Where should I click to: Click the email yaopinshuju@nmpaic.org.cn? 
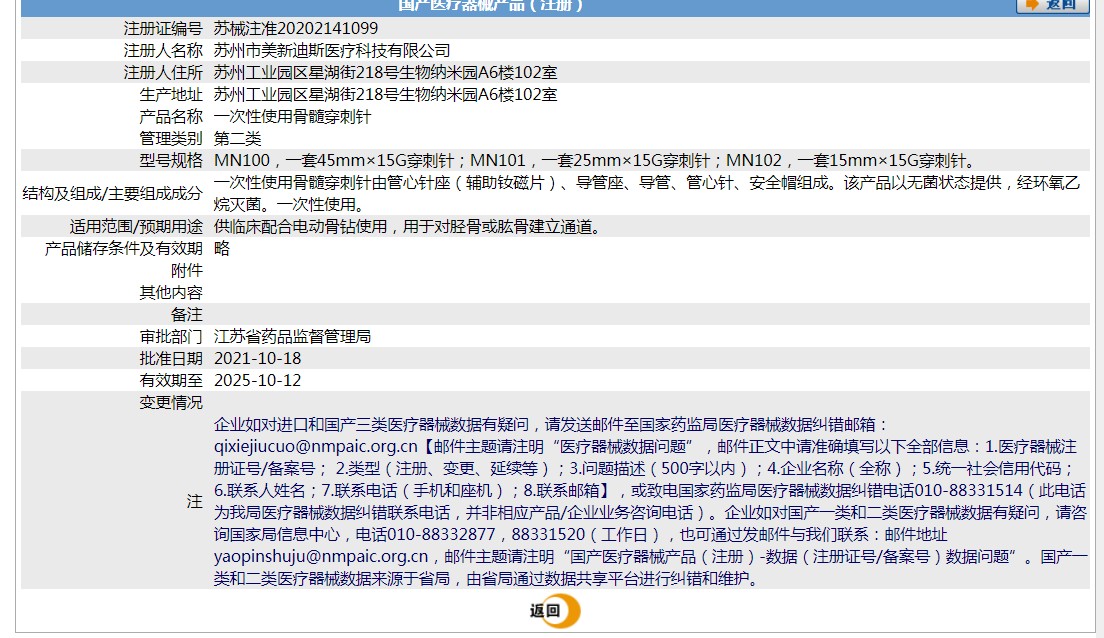[x=321, y=556]
